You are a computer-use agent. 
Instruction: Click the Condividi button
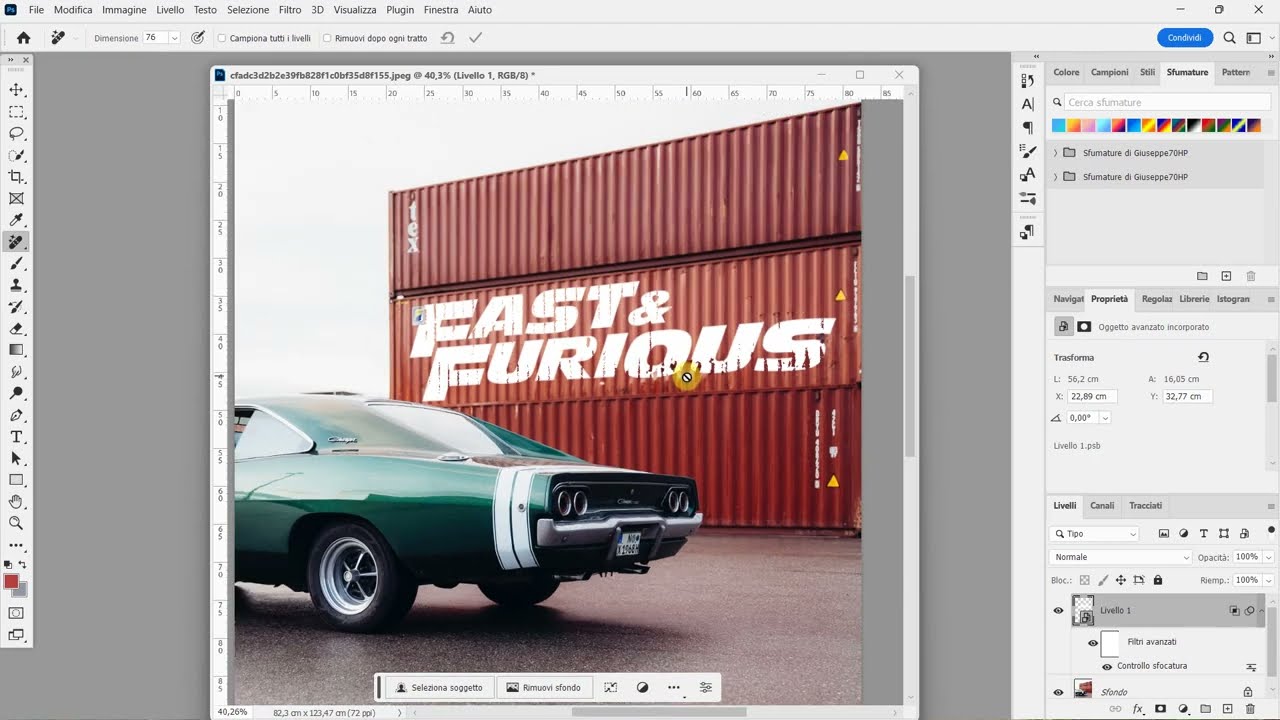[1185, 38]
